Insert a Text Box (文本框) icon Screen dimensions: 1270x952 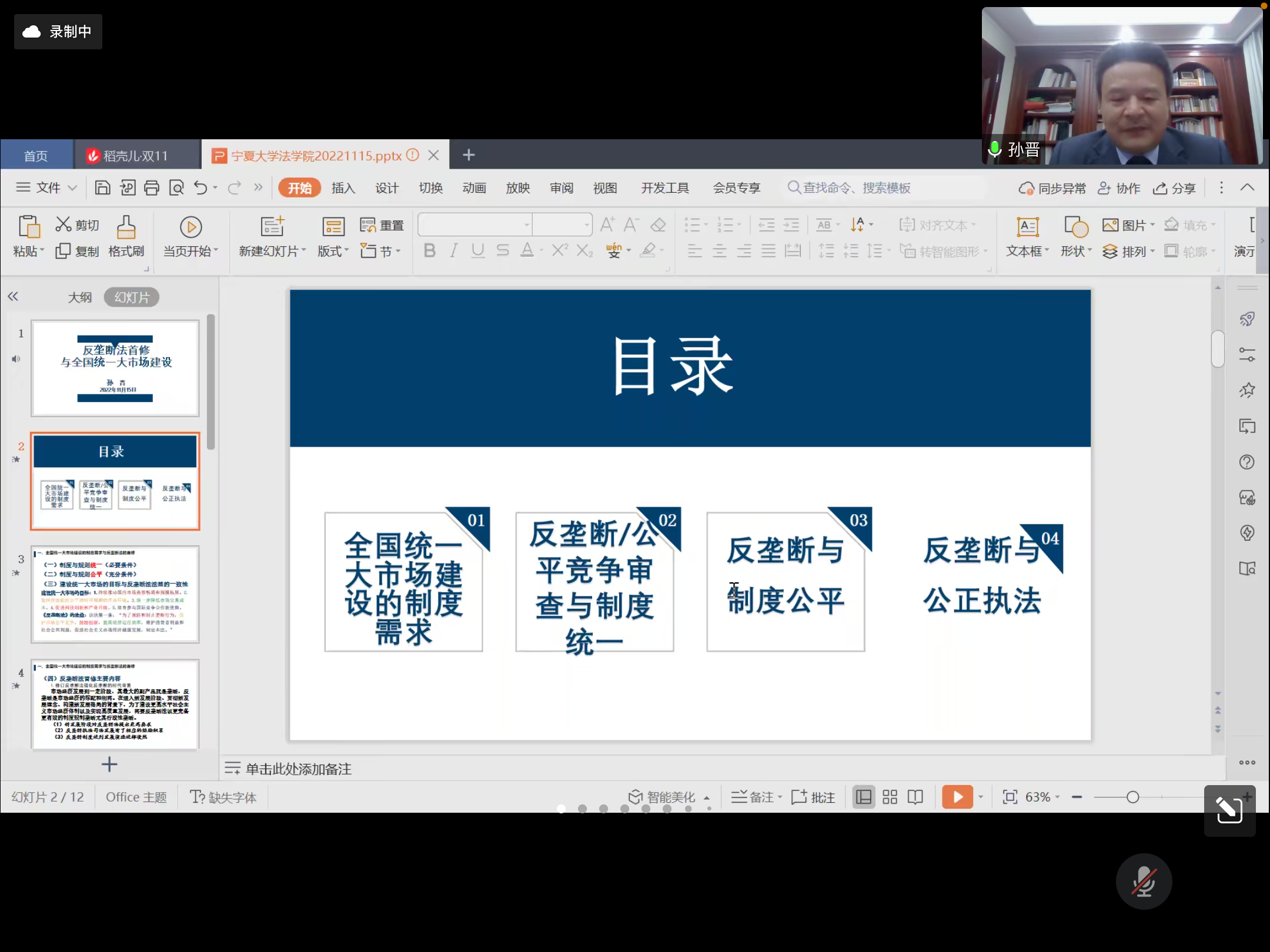coord(1027,228)
